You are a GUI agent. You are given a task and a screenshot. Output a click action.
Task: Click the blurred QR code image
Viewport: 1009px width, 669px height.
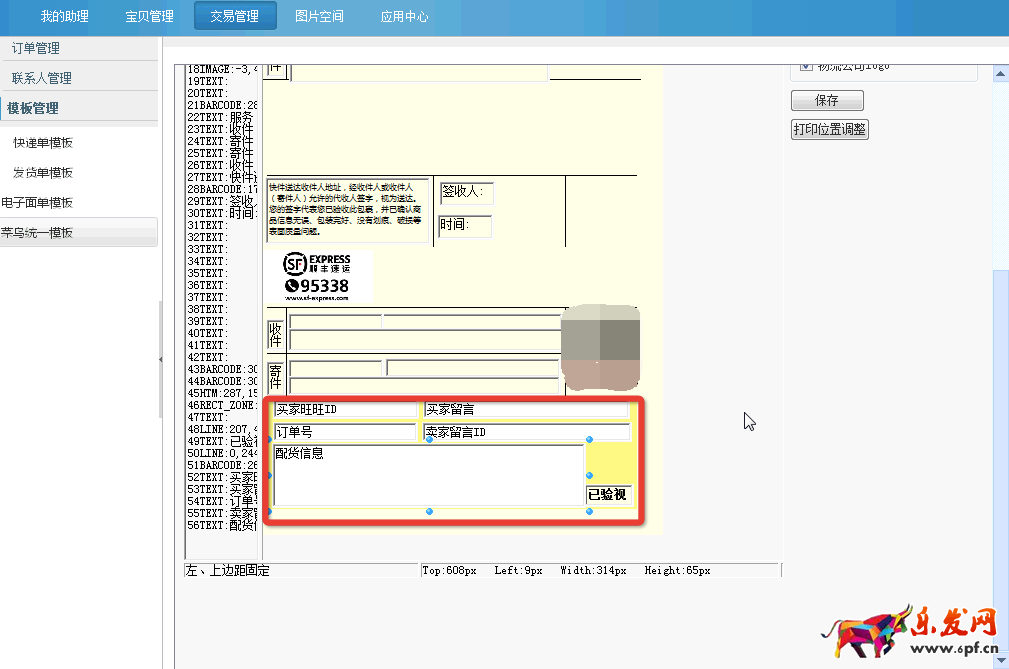[600, 347]
